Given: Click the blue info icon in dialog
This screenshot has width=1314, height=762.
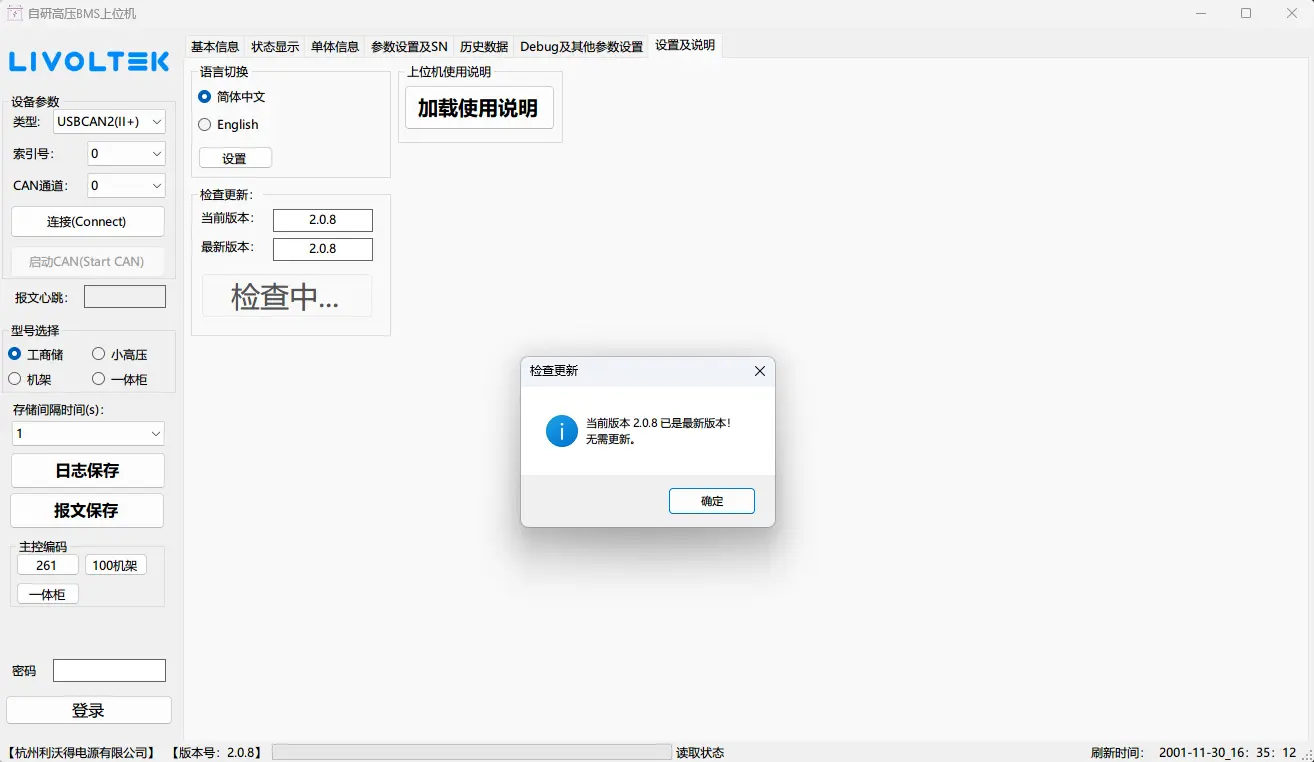Looking at the screenshot, I should [x=561, y=431].
